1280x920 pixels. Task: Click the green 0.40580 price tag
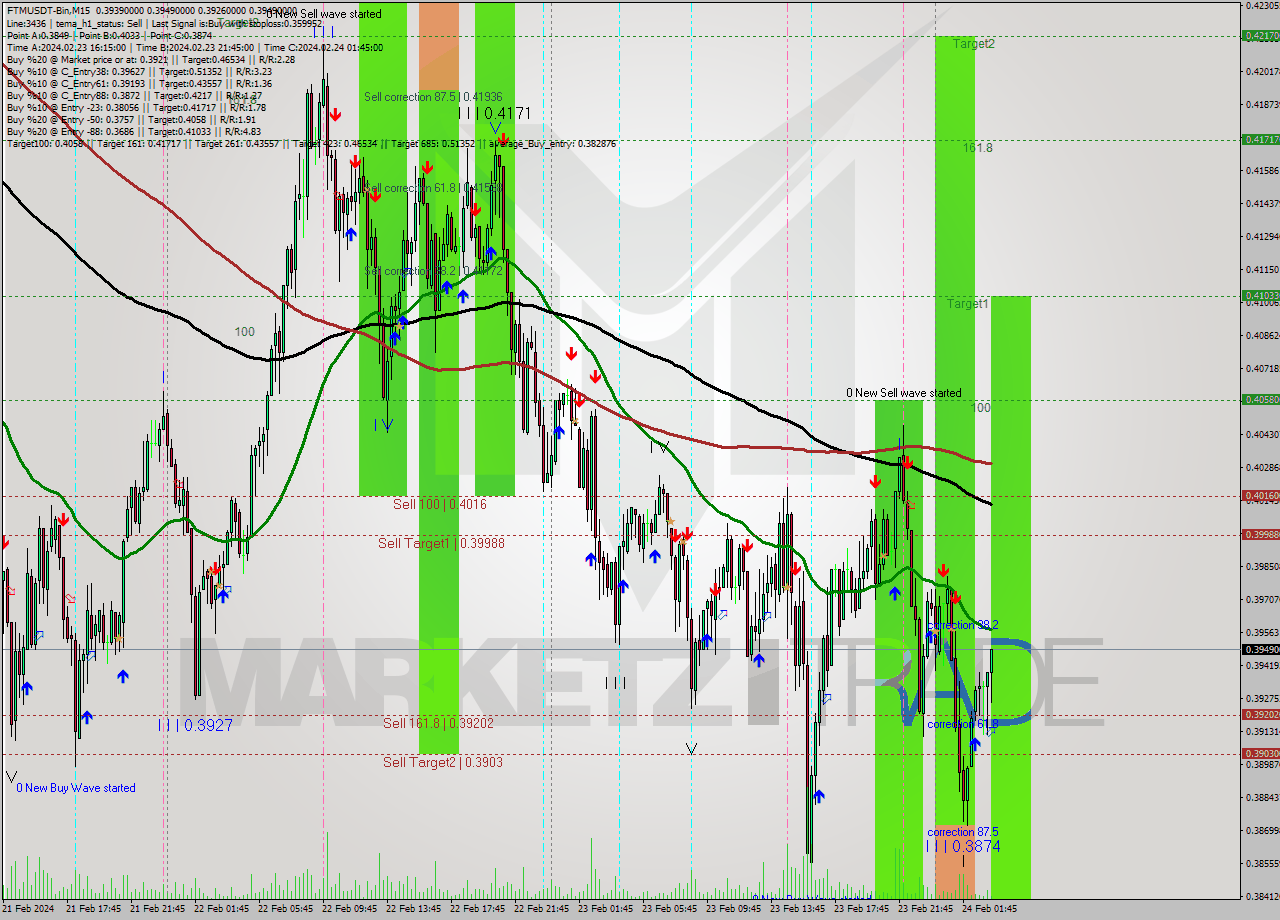1260,400
